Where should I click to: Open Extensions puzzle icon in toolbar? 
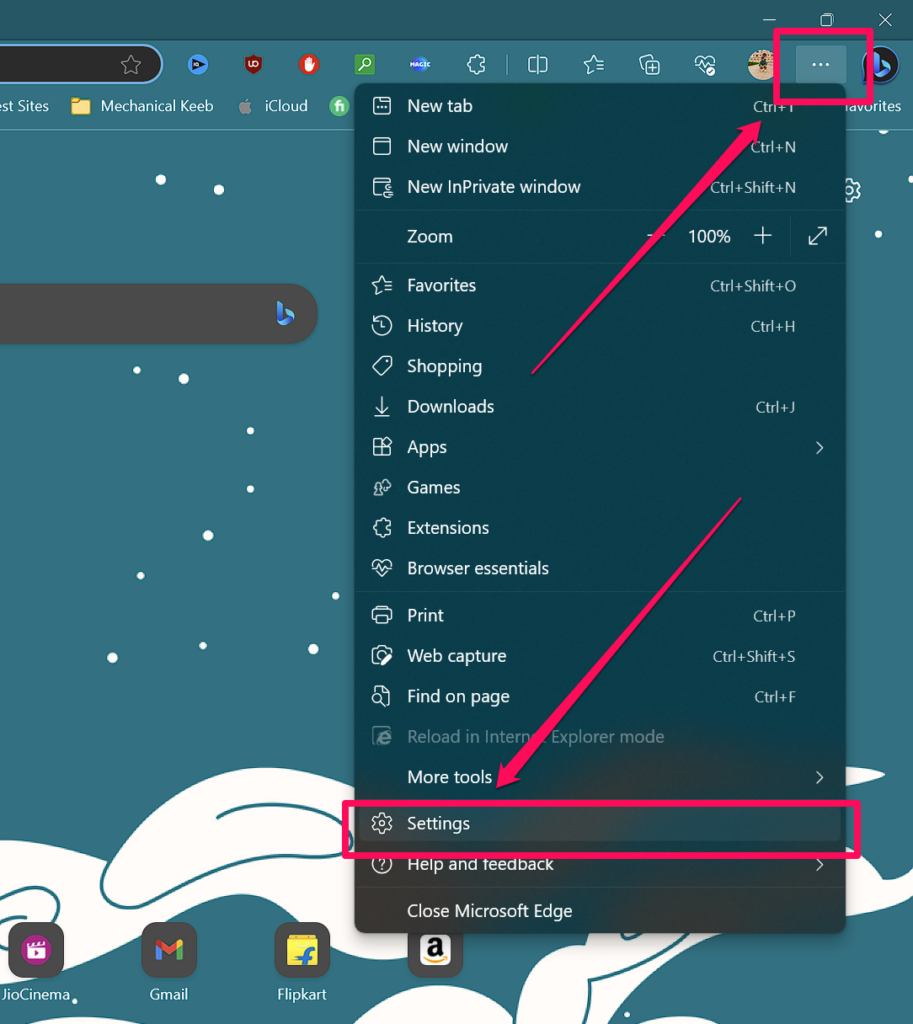476,64
